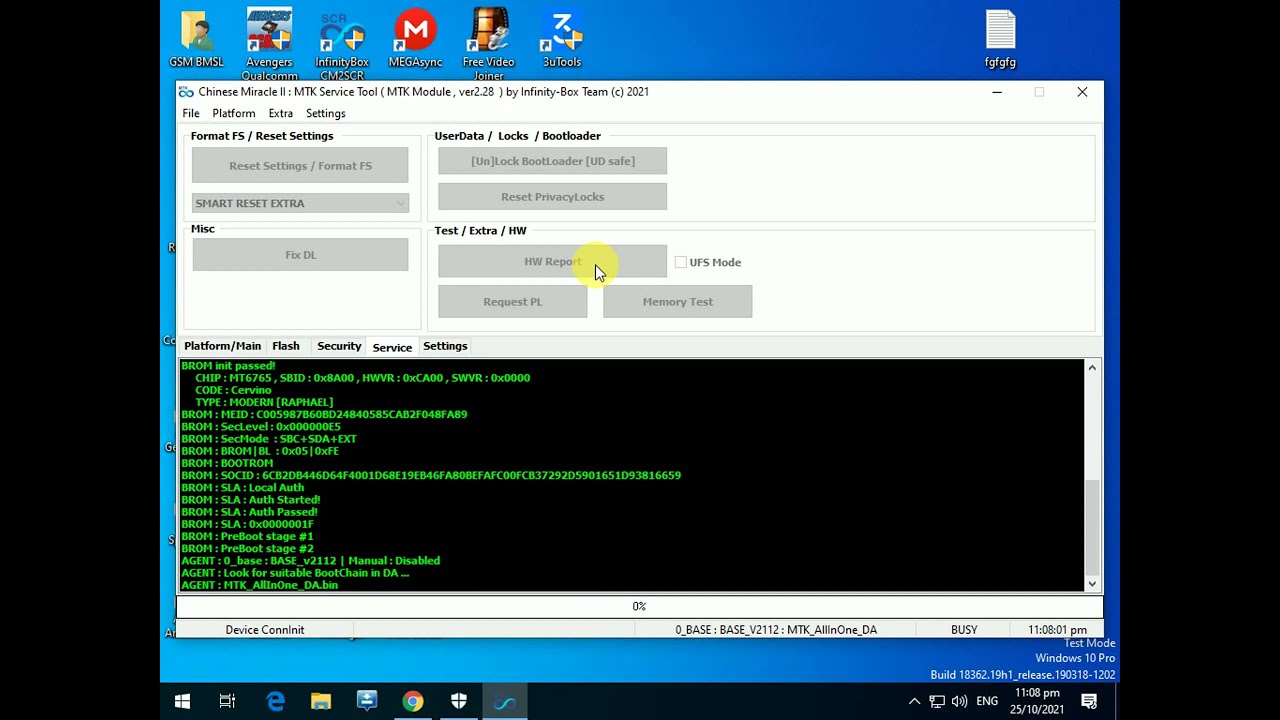Viewport: 1280px width, 720px height.
Task: Click log line BROM : SLA : Auth Passed!
Action: tap(249, 512)
